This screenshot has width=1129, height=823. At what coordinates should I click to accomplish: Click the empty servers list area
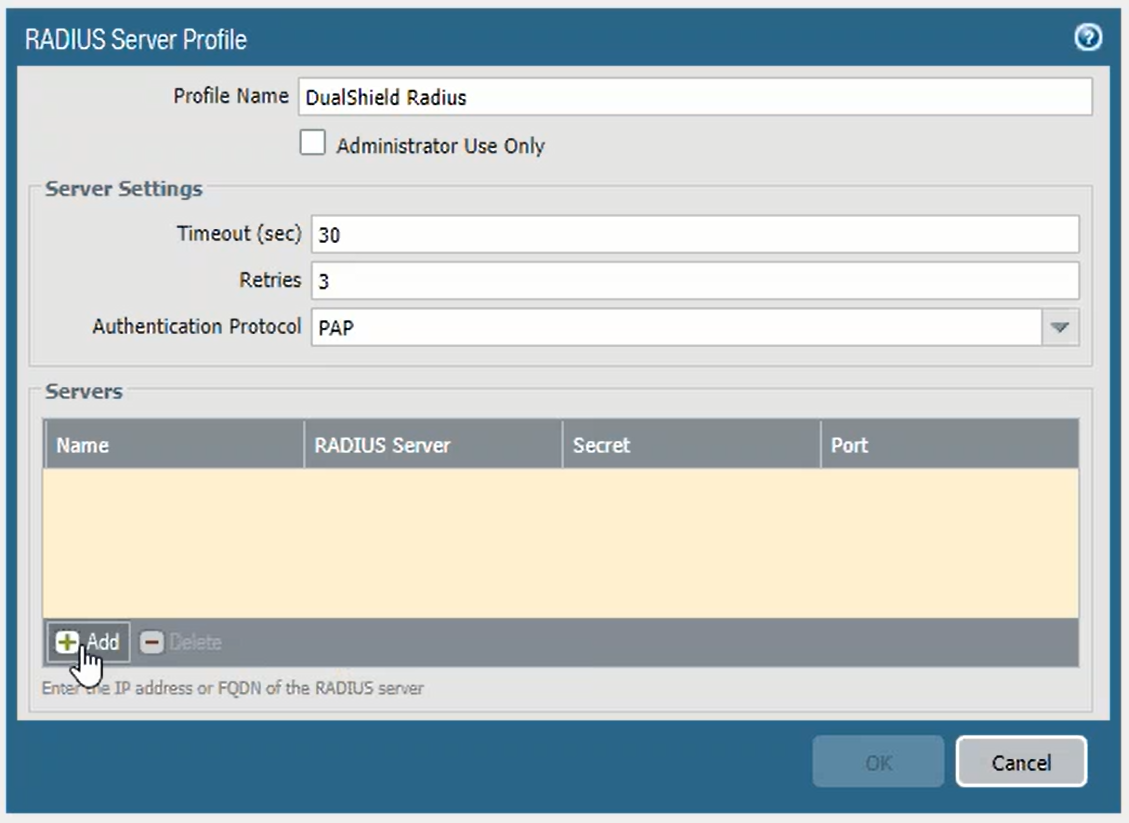pos(560,542)
